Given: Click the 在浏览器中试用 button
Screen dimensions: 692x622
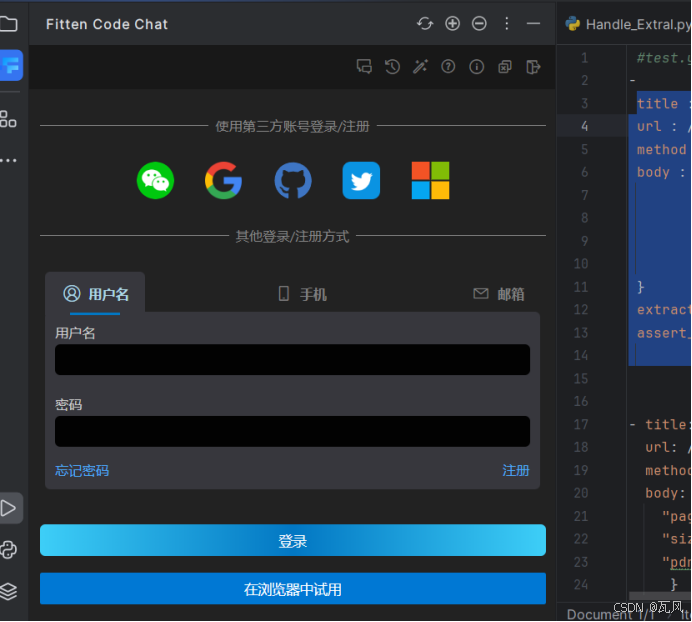Looking at the screenshot, I should tap(293, 589).
